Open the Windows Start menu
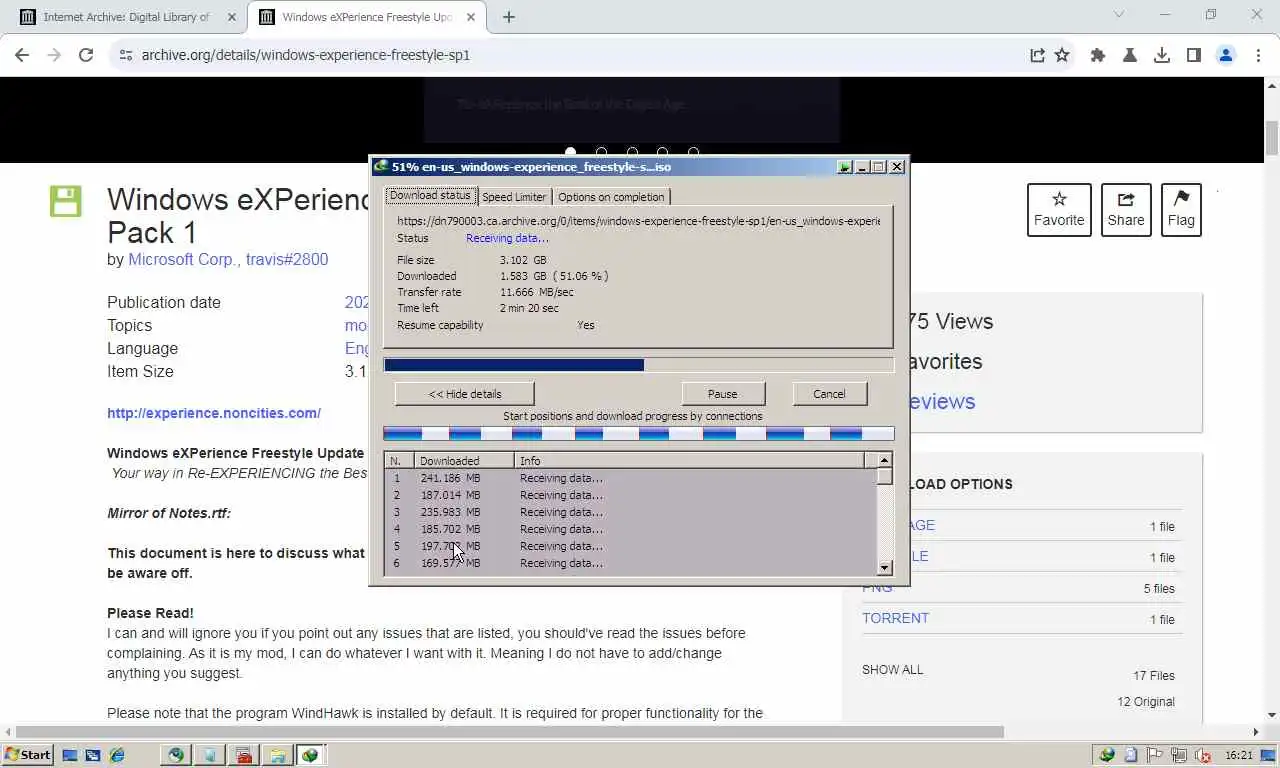This screenshot has width=1280, height=768. pos(28,755)
